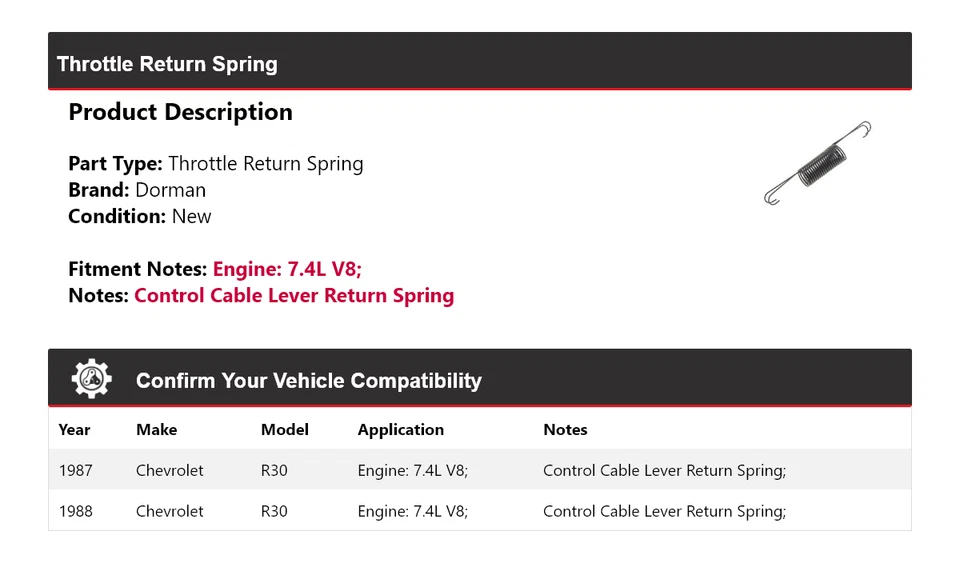Click the Notes column header
This screenshot has height=563, width=960.
pos(565,430)
